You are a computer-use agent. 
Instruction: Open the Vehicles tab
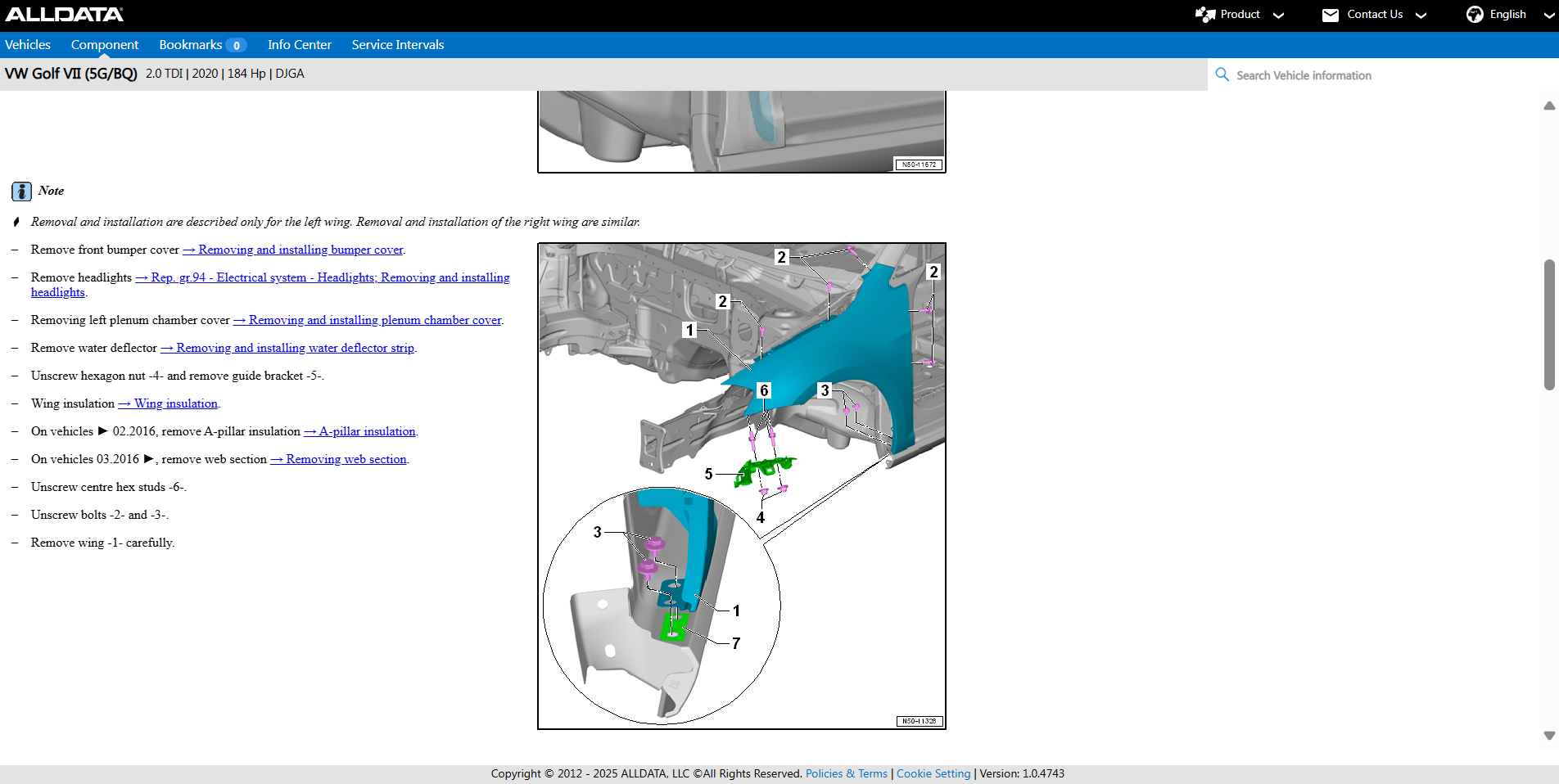28,45
